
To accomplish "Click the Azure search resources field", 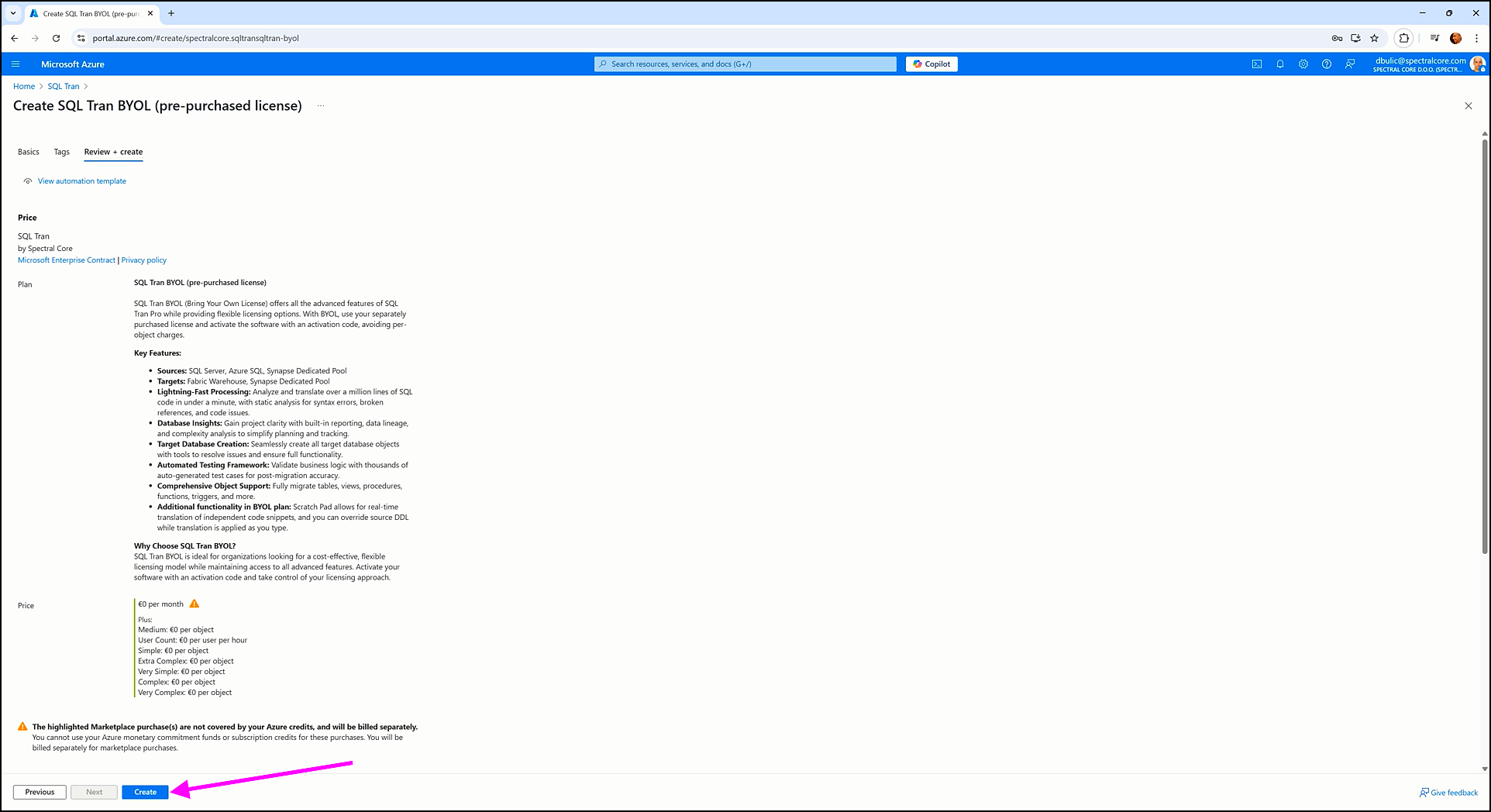I will tap(745, 64).
